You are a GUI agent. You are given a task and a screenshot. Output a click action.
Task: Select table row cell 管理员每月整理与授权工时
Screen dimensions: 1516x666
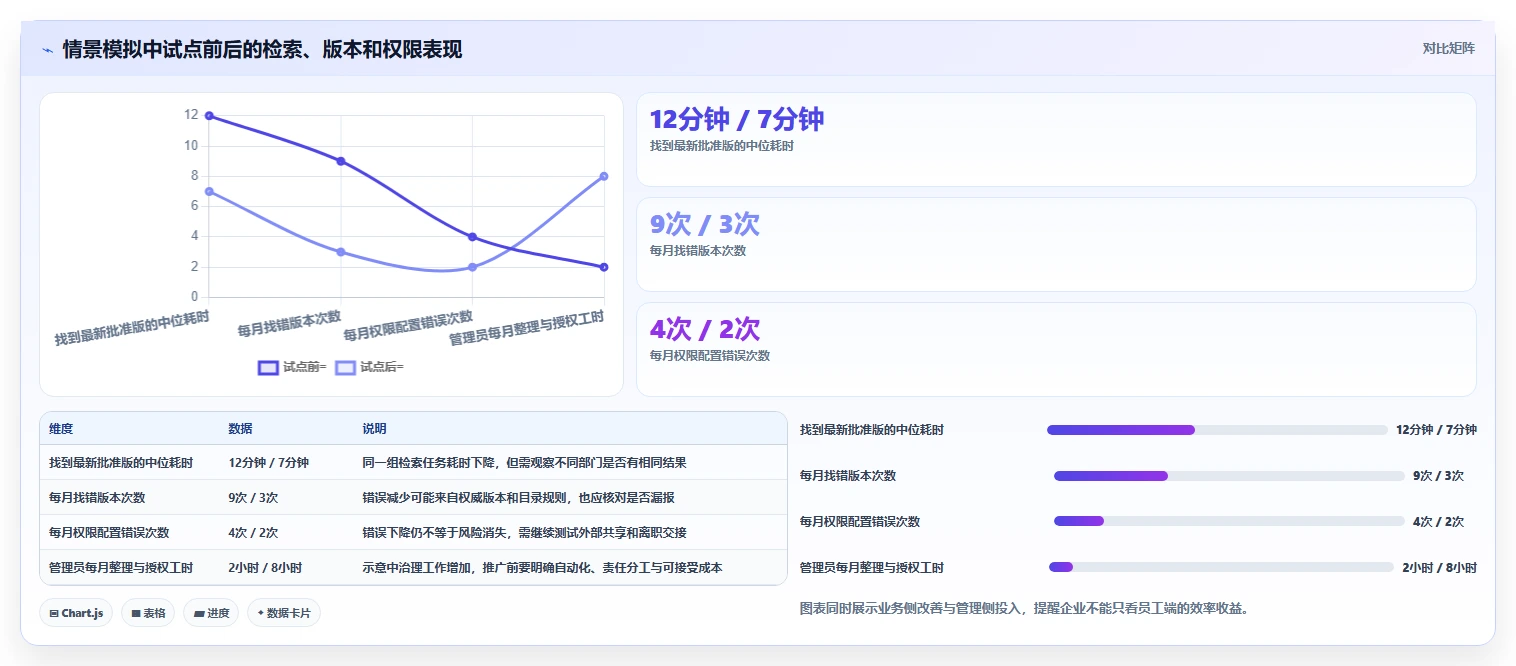pyautogui.click(x=121, y=568)
